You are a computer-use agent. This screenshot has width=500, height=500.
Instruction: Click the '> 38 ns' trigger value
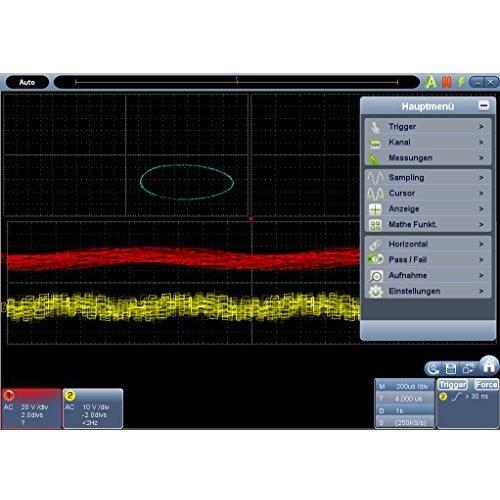[477, 397]
